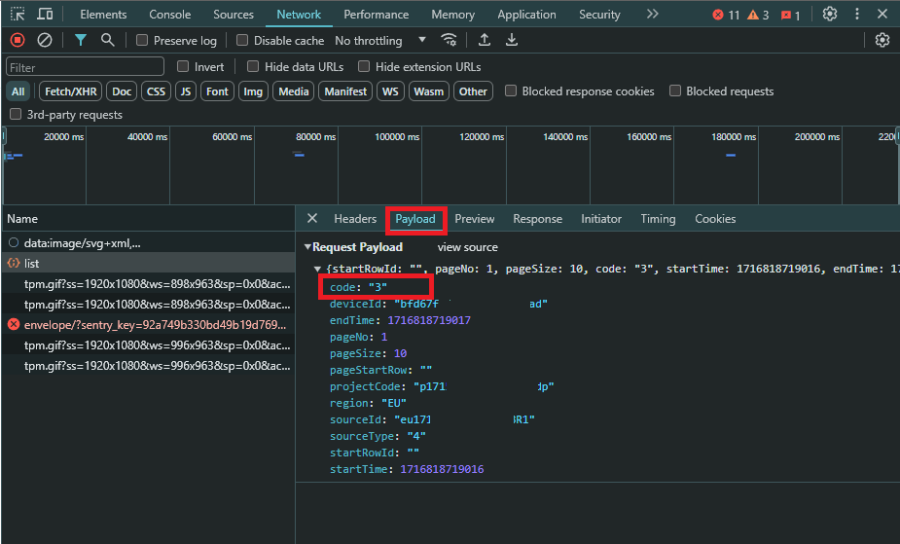
Task: Show more DevTools tabs chevron
Action: click(652, 15)
